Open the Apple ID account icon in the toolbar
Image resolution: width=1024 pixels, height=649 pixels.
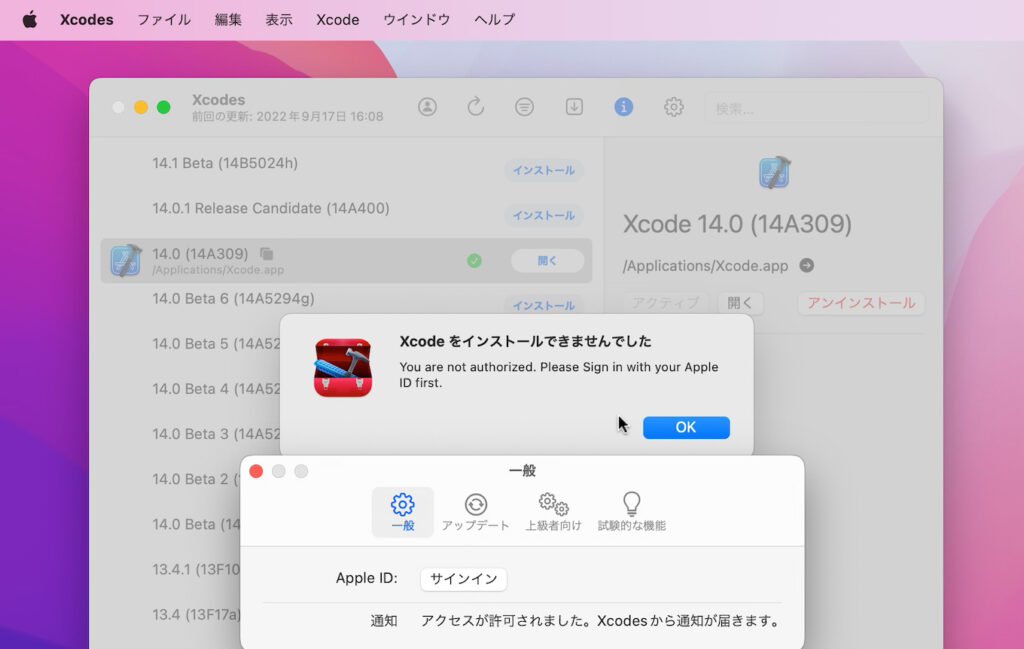point(428,107)
